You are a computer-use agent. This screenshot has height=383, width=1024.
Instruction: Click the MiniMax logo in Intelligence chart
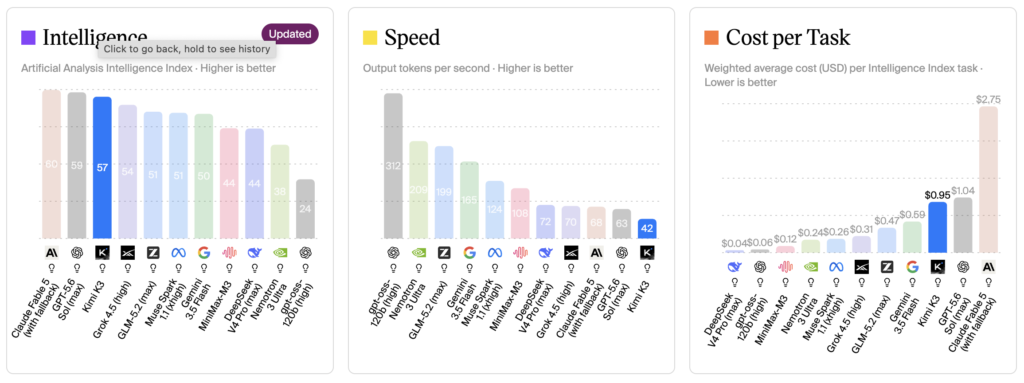[229, 252]
